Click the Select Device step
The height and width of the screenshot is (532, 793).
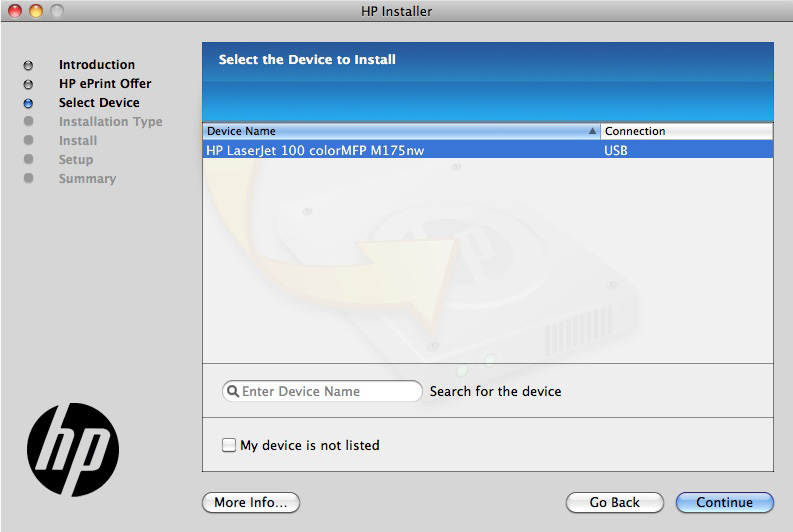click(x=99, y=103)
